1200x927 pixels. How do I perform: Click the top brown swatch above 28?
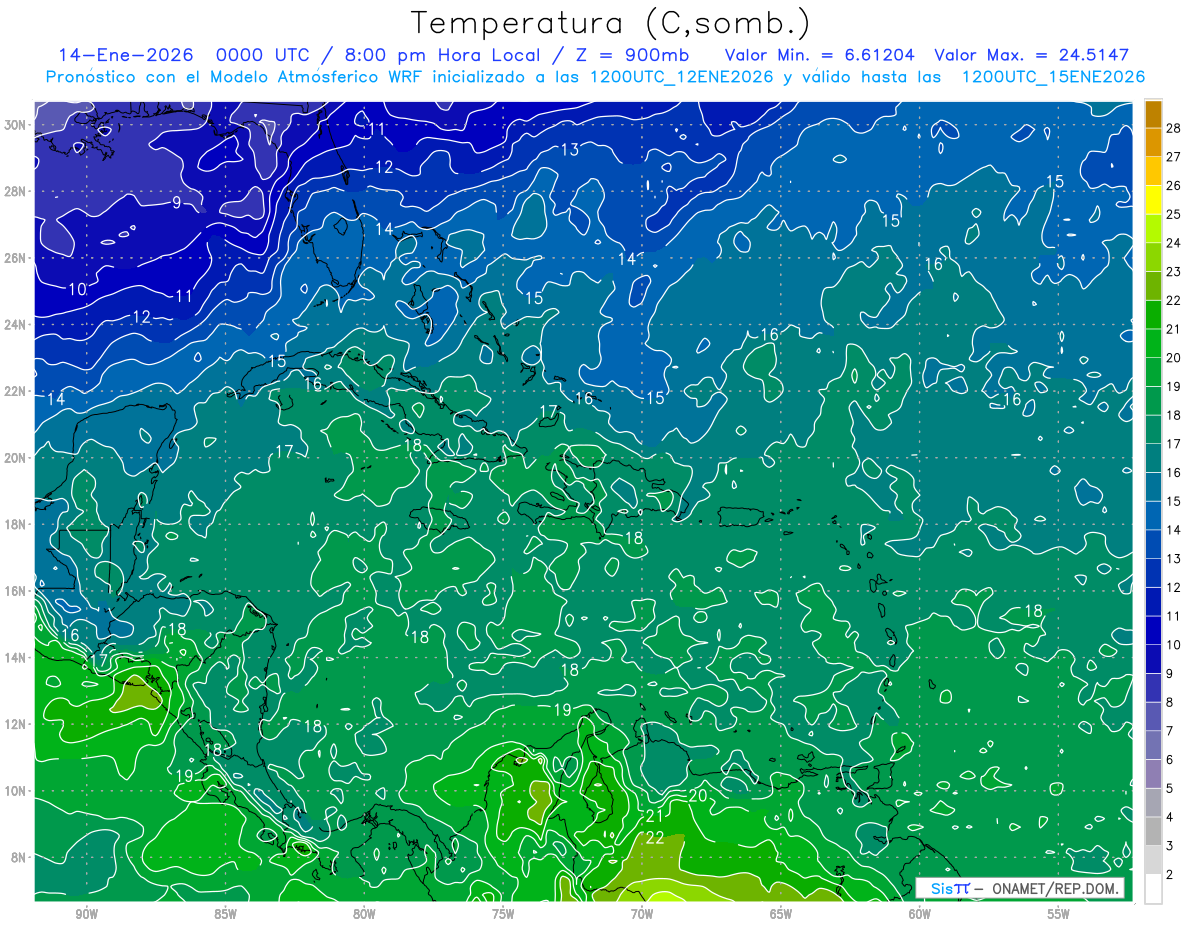[x=1154, y=113]
